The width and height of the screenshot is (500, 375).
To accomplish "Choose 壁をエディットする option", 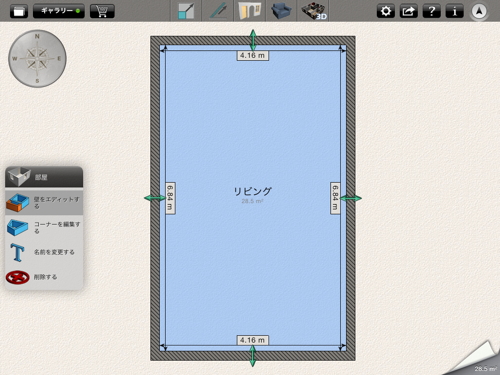I will tap(44, 202).
